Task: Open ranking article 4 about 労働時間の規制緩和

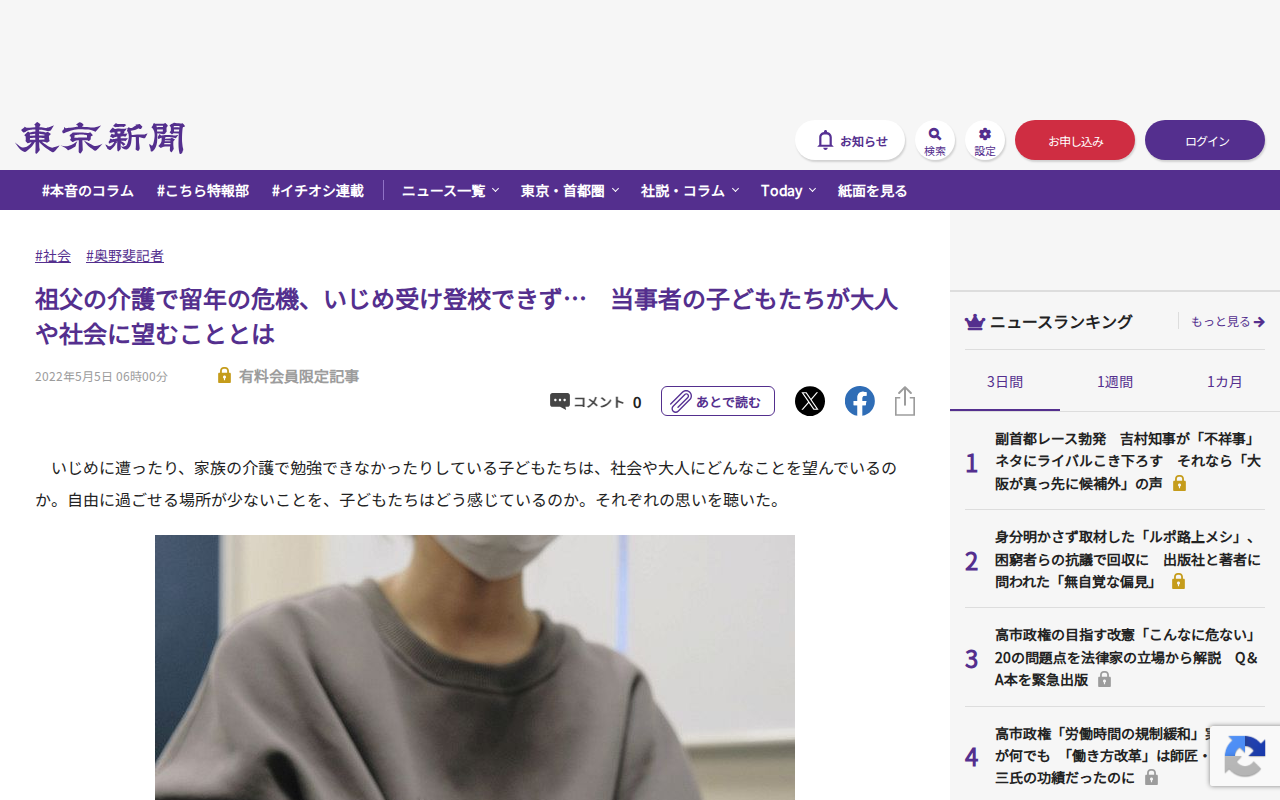Action: (1102, 755)
